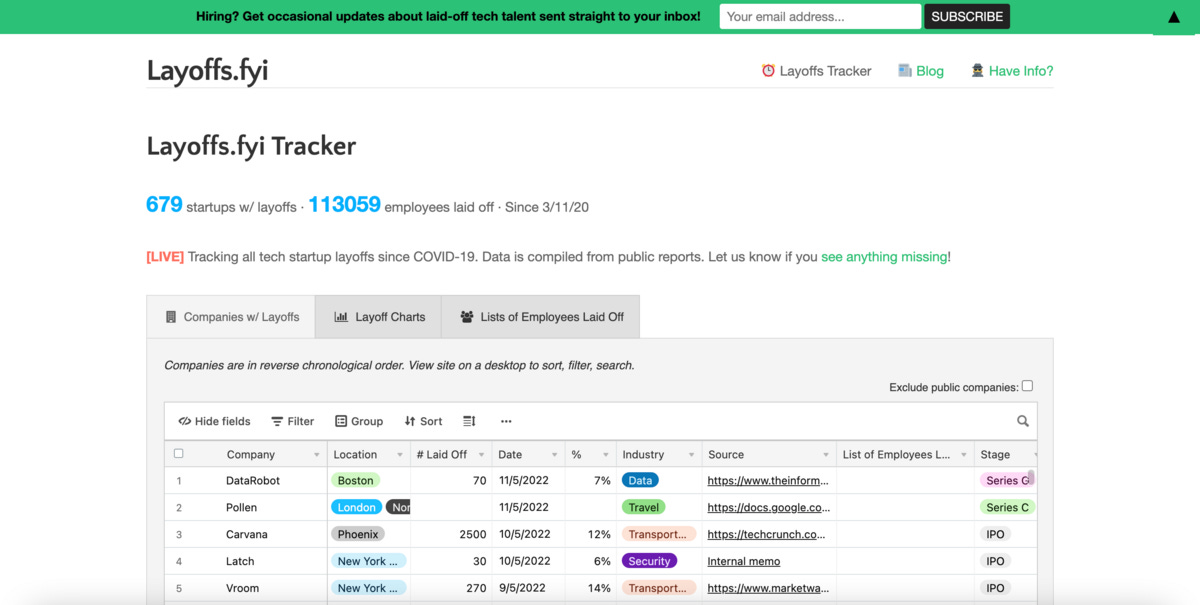
Task: Select the Vroom company cell
Action: click(242, 588)
